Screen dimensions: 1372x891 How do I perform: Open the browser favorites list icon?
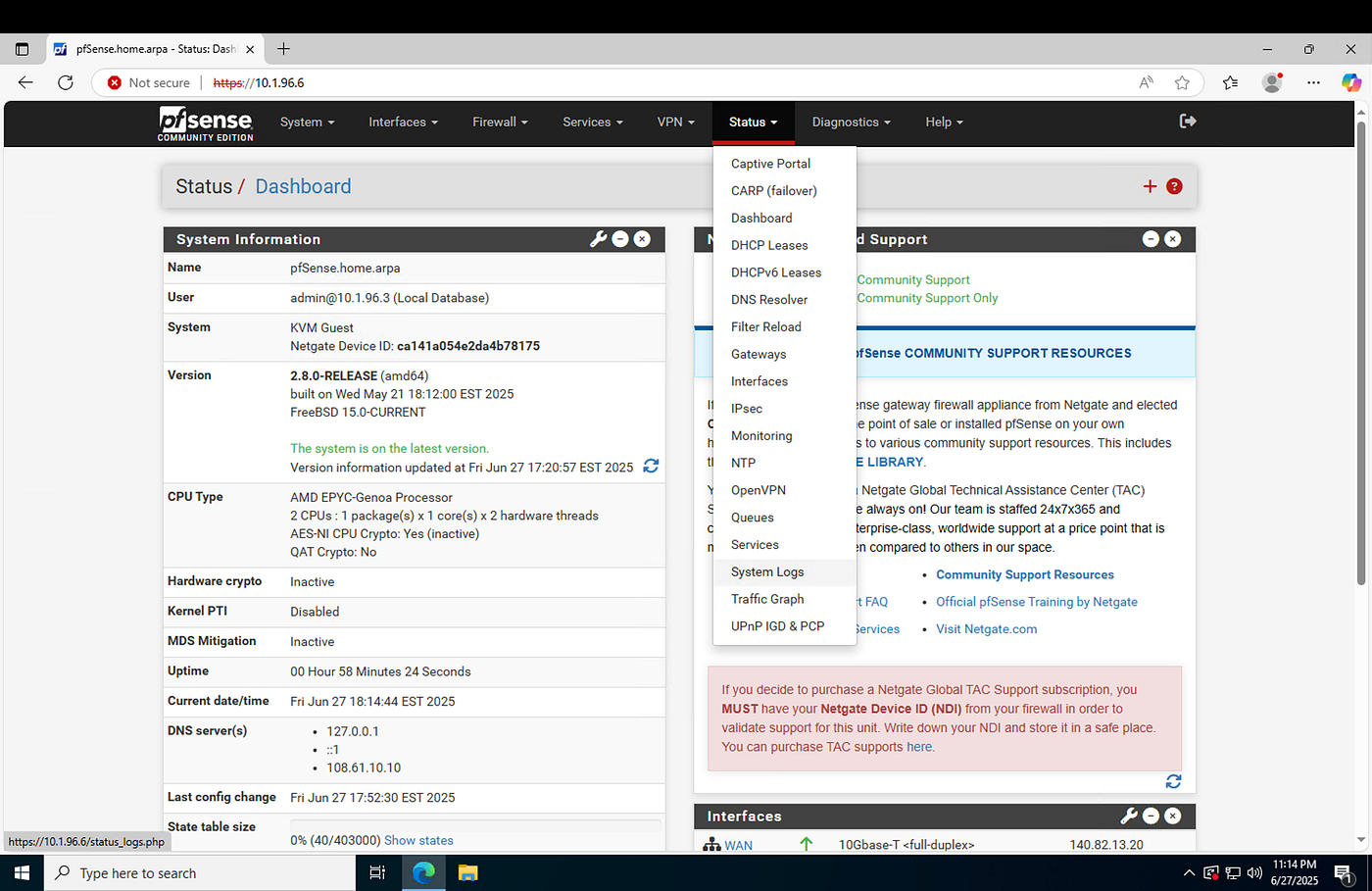(x=1231, y=82)
